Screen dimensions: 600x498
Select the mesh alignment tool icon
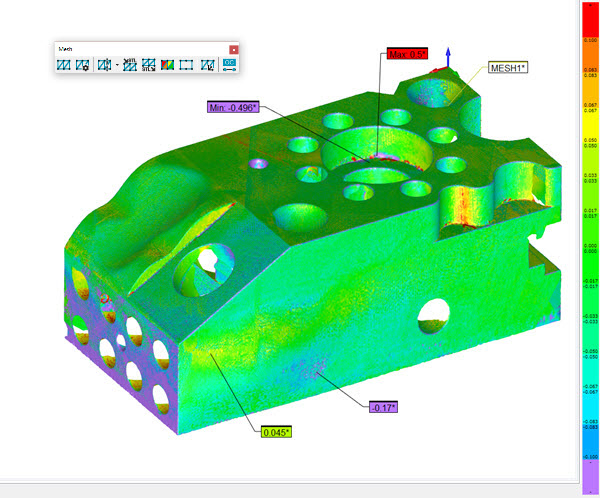[x=105, y=65]
